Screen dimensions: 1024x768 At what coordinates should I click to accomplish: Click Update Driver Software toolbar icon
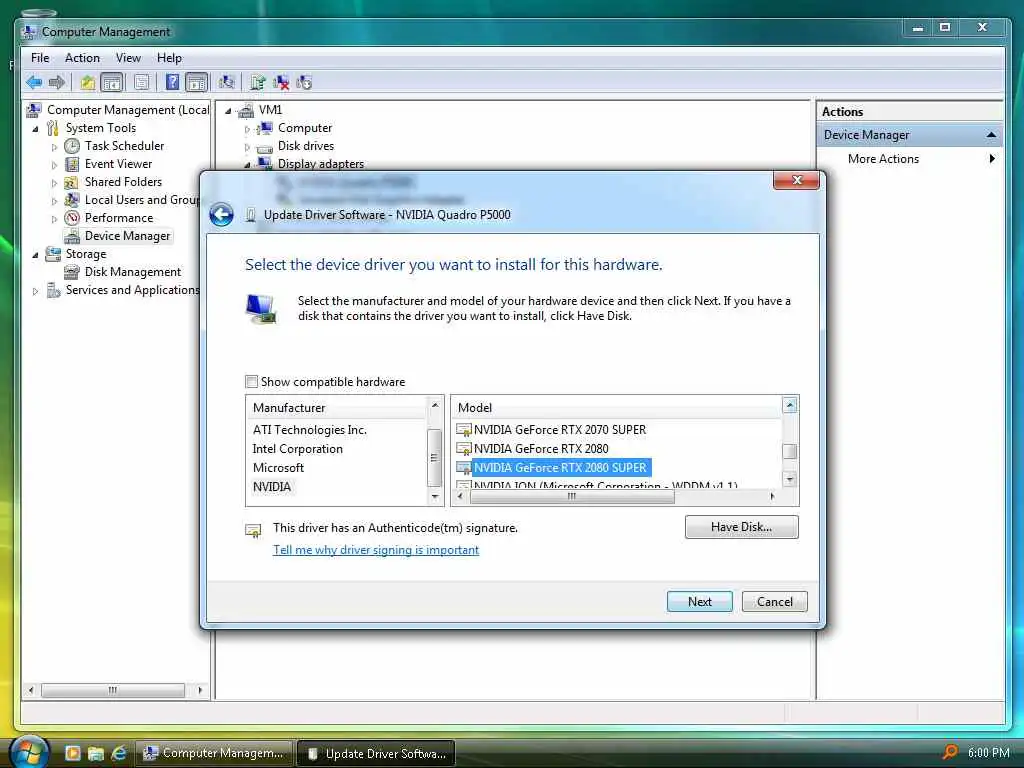pos(258,82)
